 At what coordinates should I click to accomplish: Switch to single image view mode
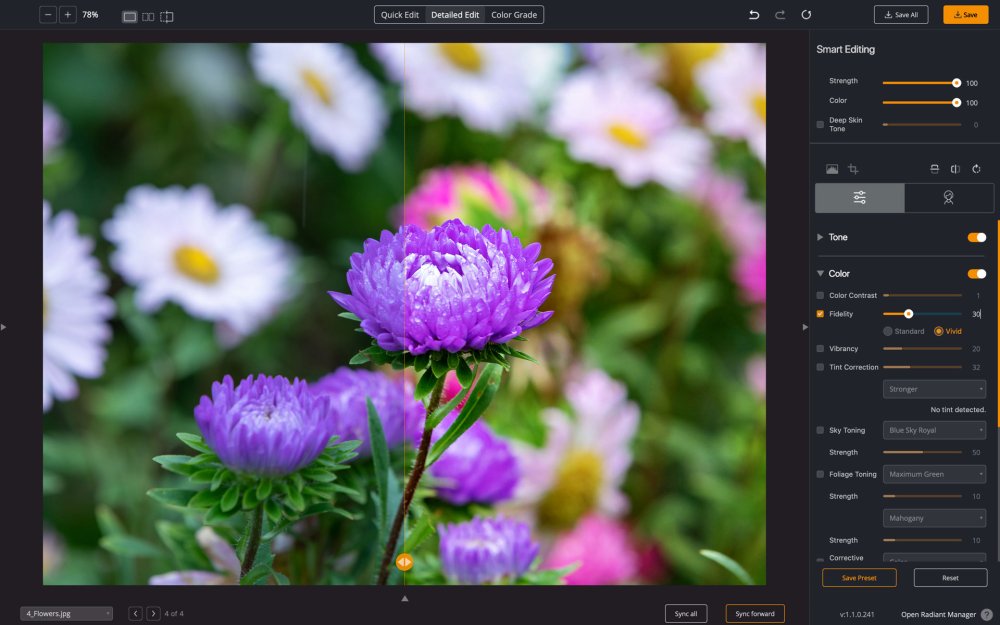pos(129,17)
